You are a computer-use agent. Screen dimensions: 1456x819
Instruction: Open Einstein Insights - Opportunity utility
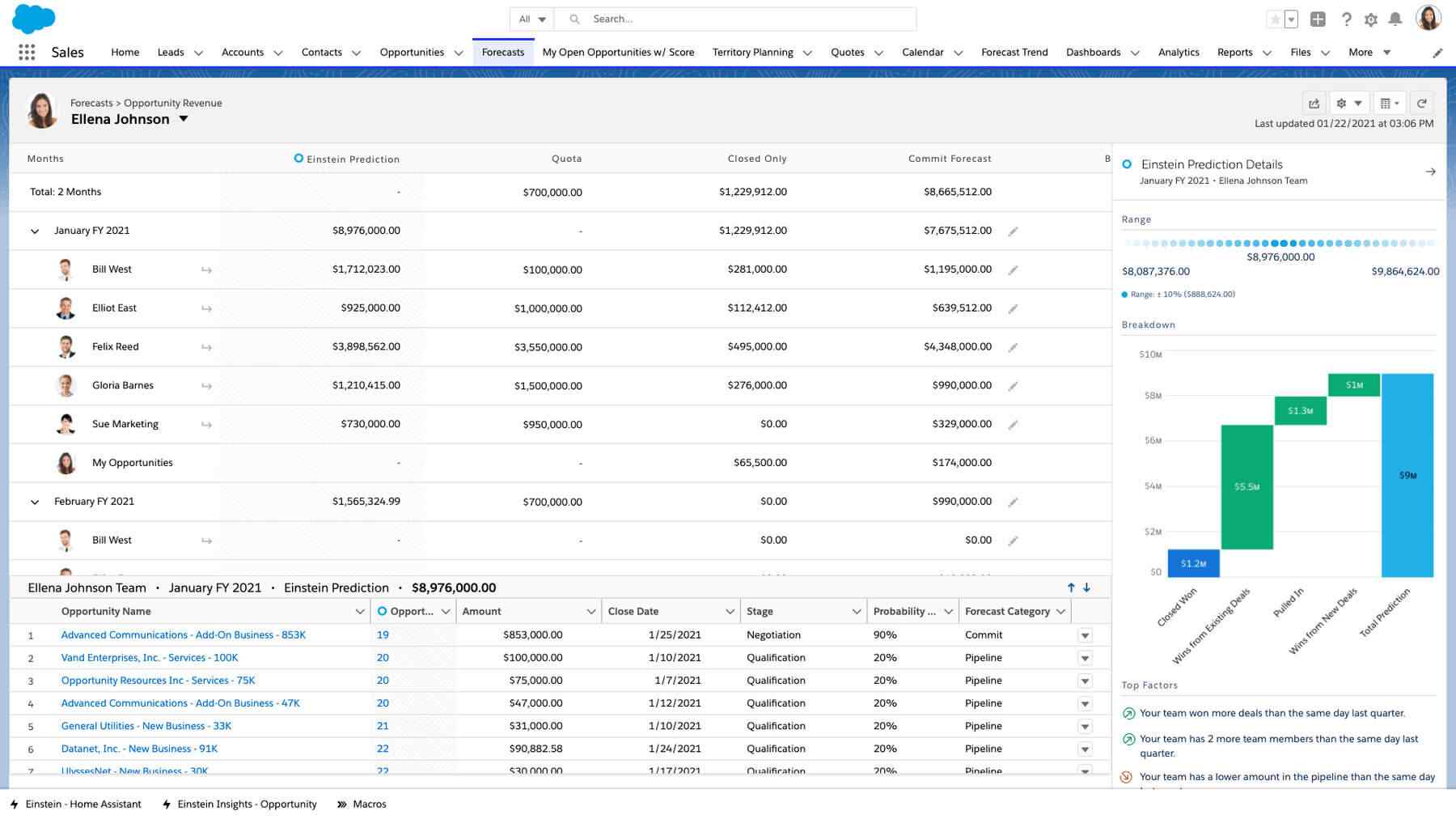(239, 804)
